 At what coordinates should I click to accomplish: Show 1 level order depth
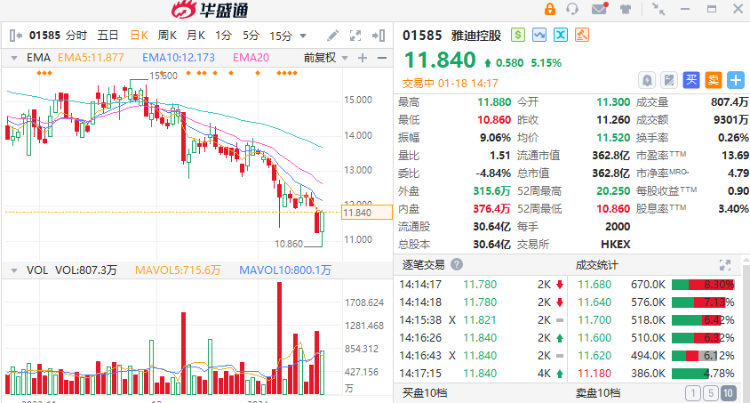pyautogui.click(x=693, y=393)
